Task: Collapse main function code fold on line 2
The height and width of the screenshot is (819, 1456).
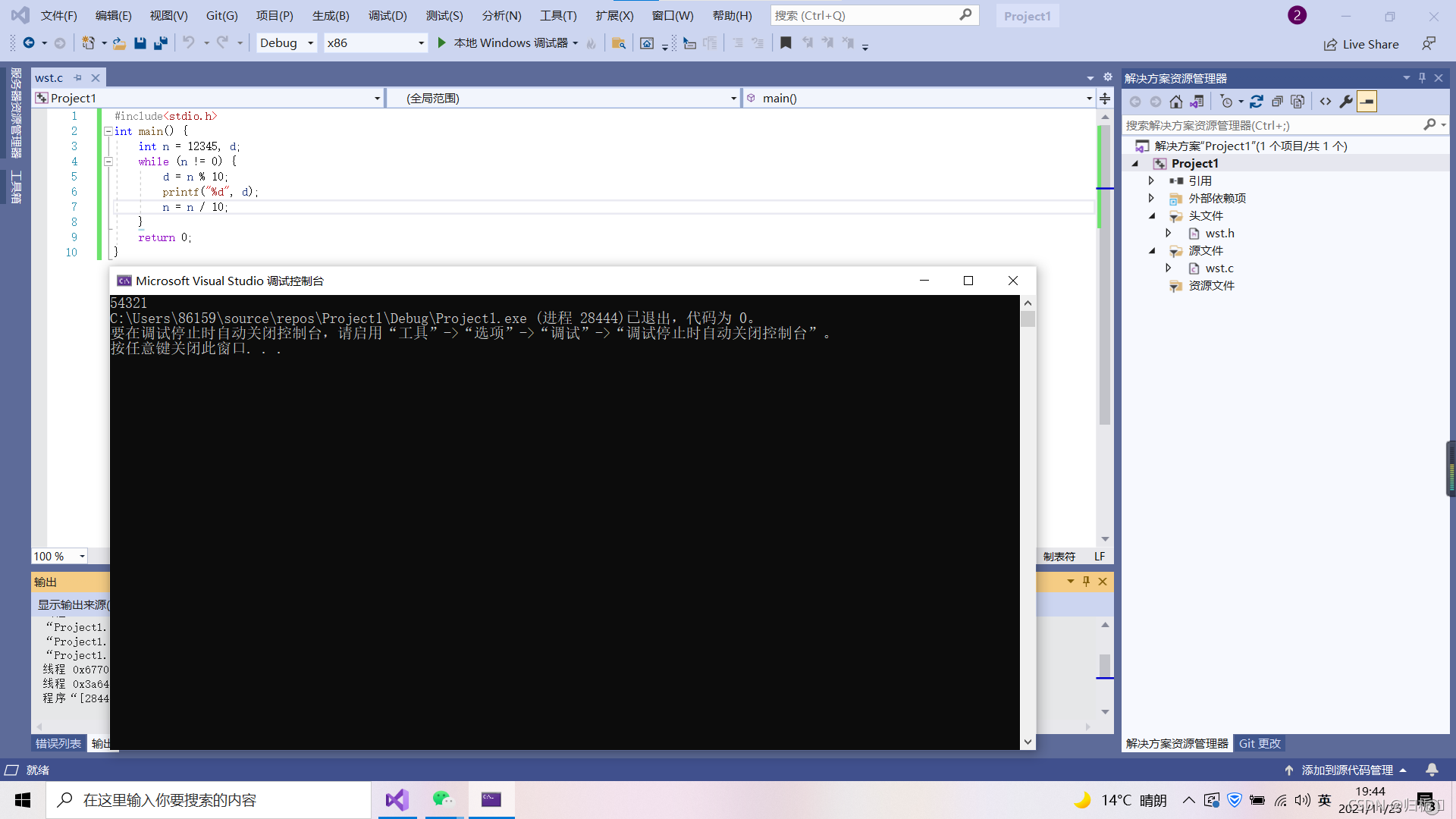Action: click(x=108, y=131)
